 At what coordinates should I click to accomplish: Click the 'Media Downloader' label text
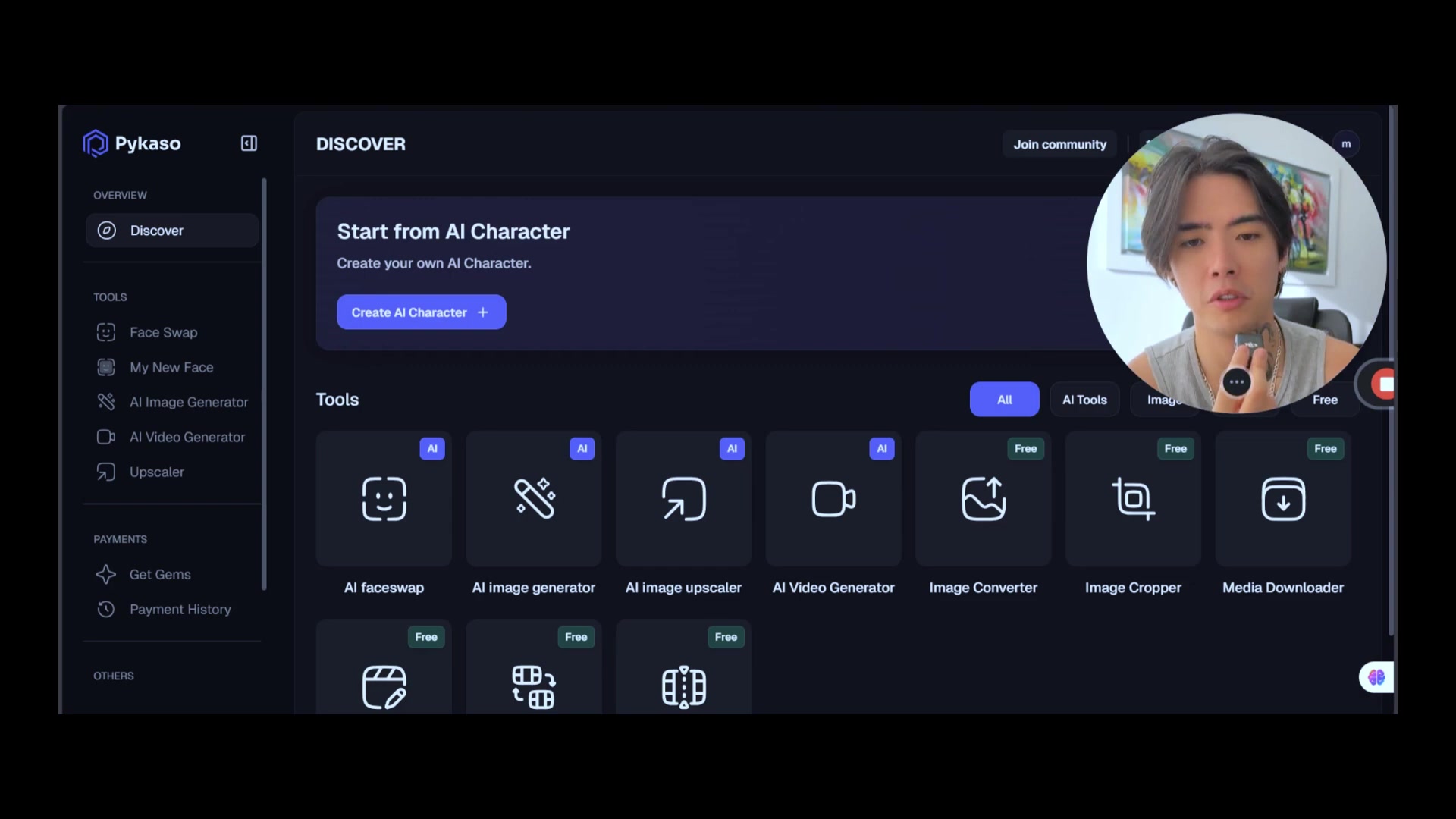[1283, 588]
